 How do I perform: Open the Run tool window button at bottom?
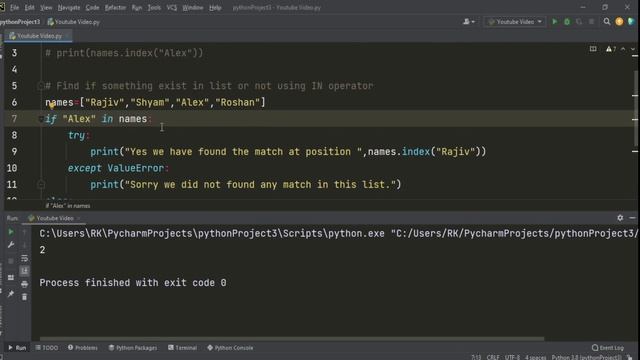click(x=17, y=348)
